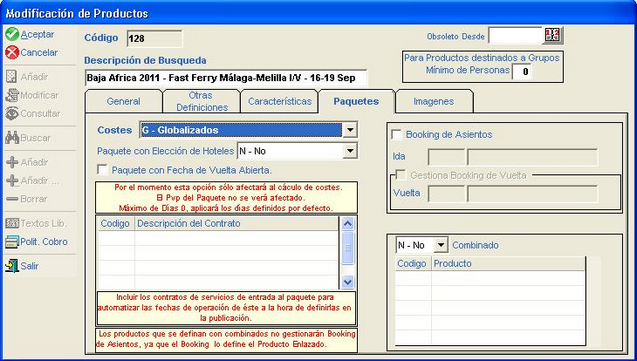The height and width of the screenshot is (361, 637).
Task: Click first empty row of Producto table
Action: pyautogui.click(x=490, y=278)
